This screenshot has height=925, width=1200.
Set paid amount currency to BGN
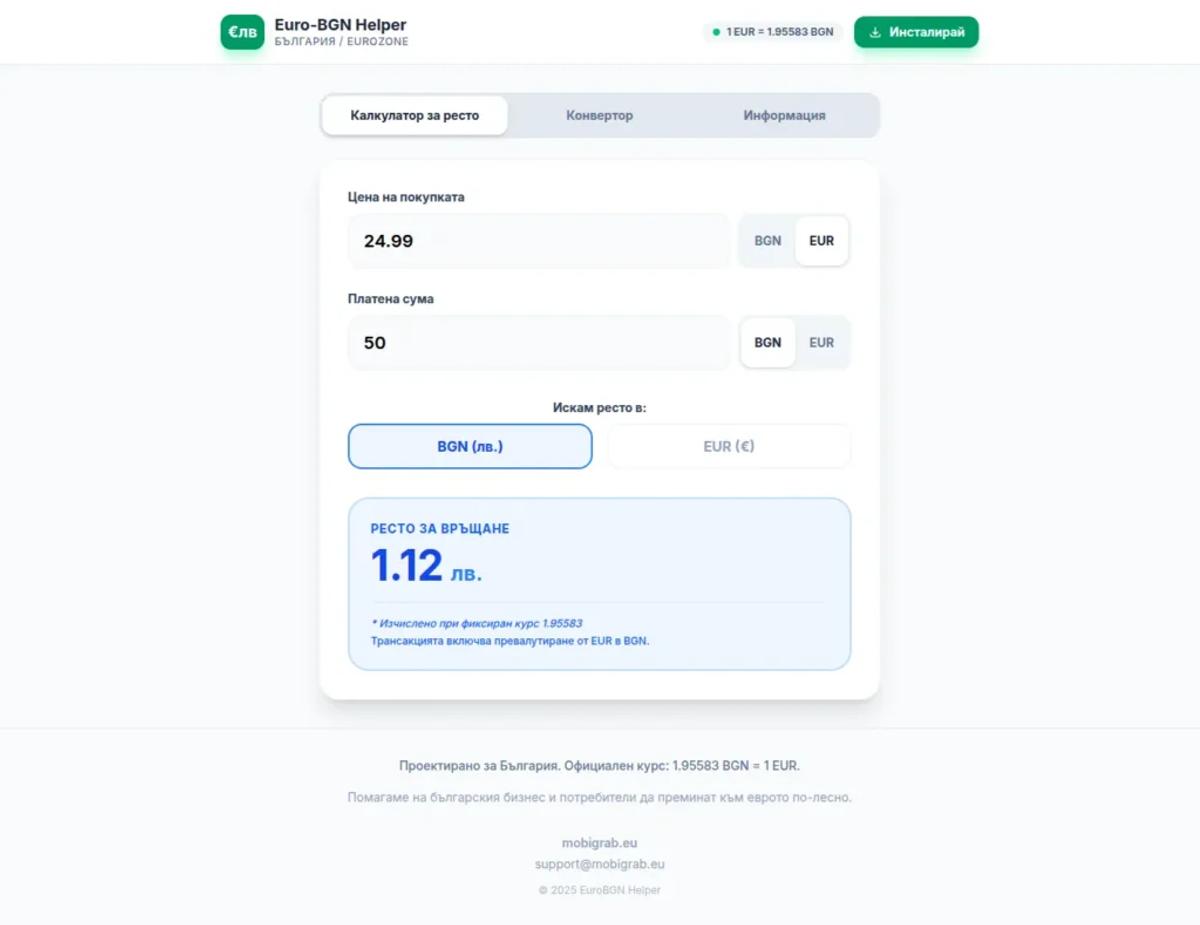(768, 343)
